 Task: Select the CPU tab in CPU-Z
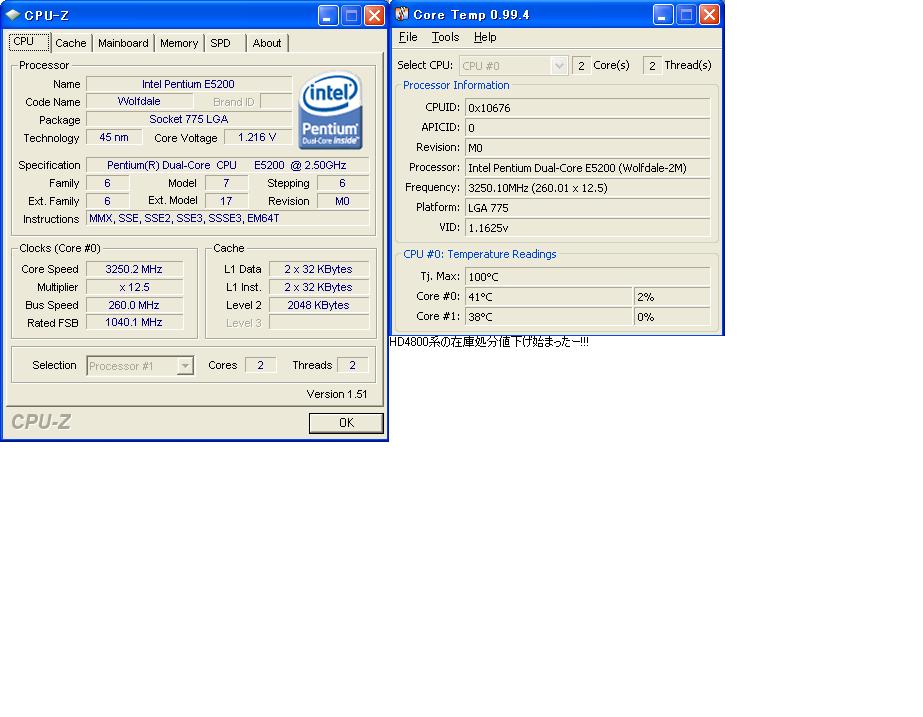(x=28, y=42)
